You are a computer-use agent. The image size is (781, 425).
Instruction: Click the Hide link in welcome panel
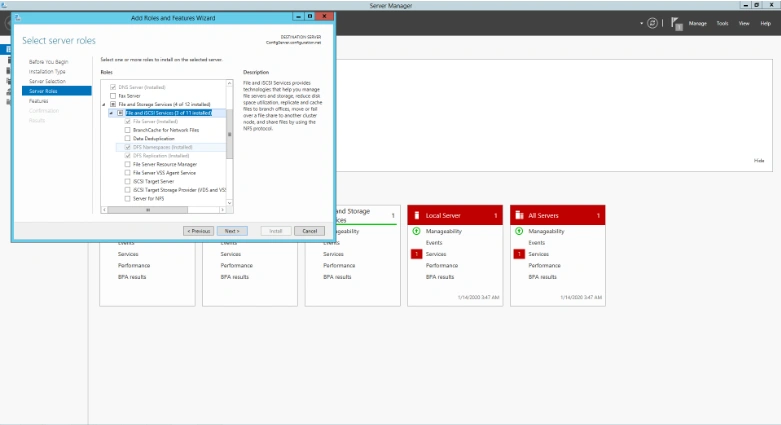pos(759,160)
